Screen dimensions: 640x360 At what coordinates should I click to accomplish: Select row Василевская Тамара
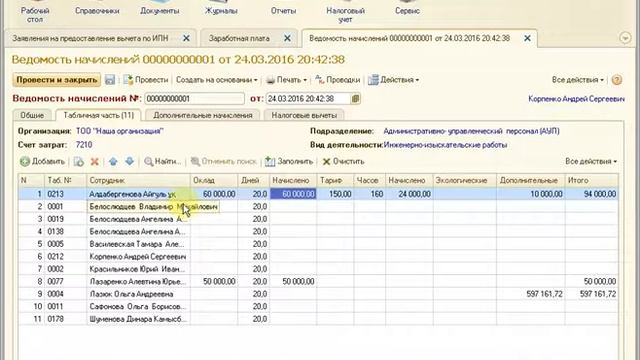point(318,244)
